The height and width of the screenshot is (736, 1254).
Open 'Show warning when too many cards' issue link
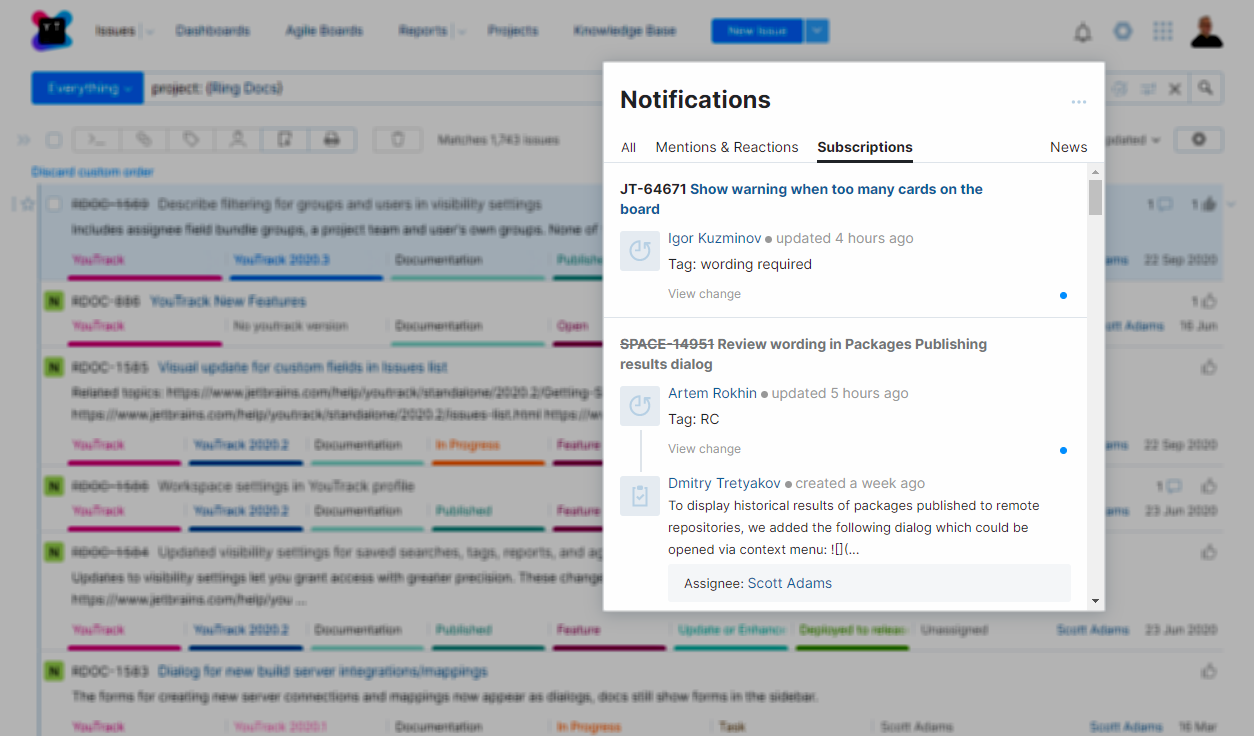coord(836,189)
